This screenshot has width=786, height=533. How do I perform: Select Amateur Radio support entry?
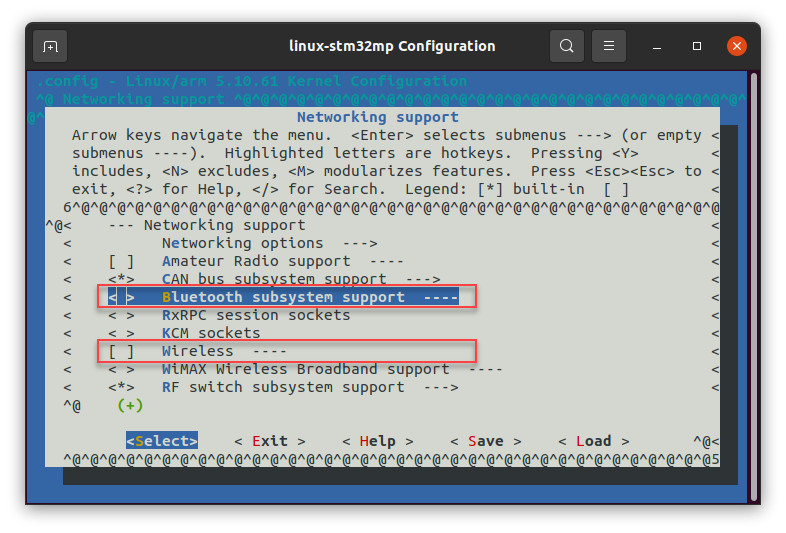point(256,261)
